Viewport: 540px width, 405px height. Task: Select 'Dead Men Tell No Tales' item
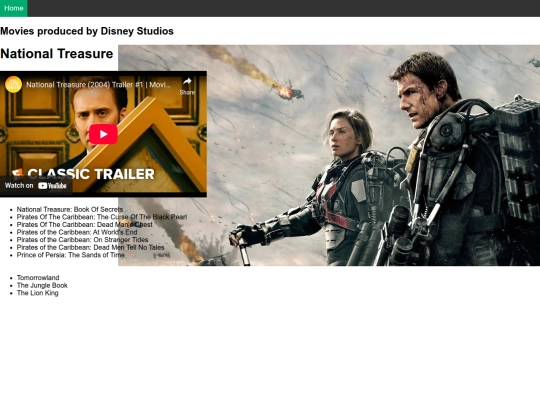(91, 247)
